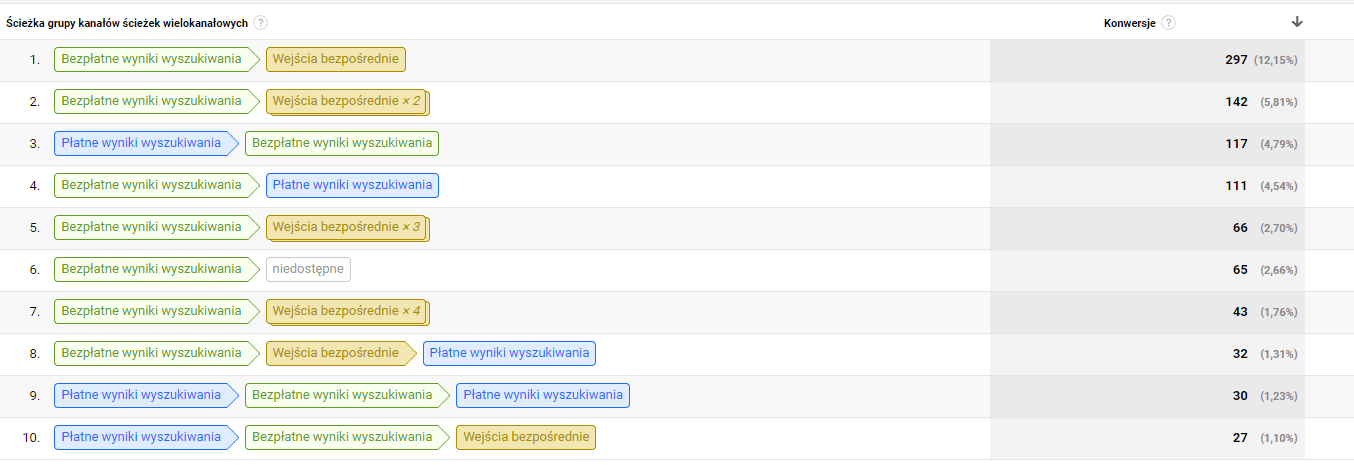Click the 117 conversions value in row 3

click(x=1236, y=144)
